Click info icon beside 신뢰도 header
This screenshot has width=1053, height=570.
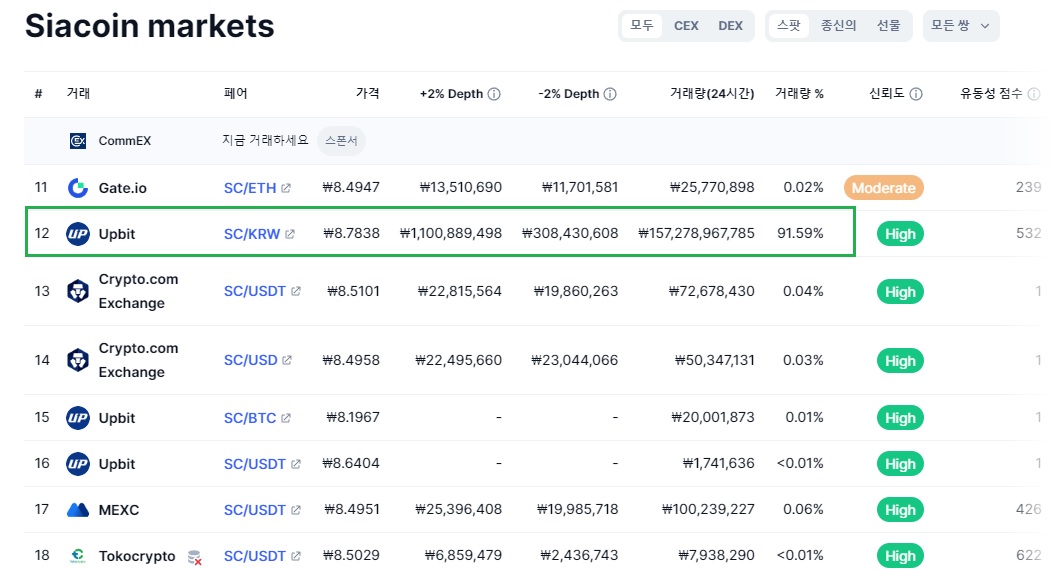click(x=916, y=94)
